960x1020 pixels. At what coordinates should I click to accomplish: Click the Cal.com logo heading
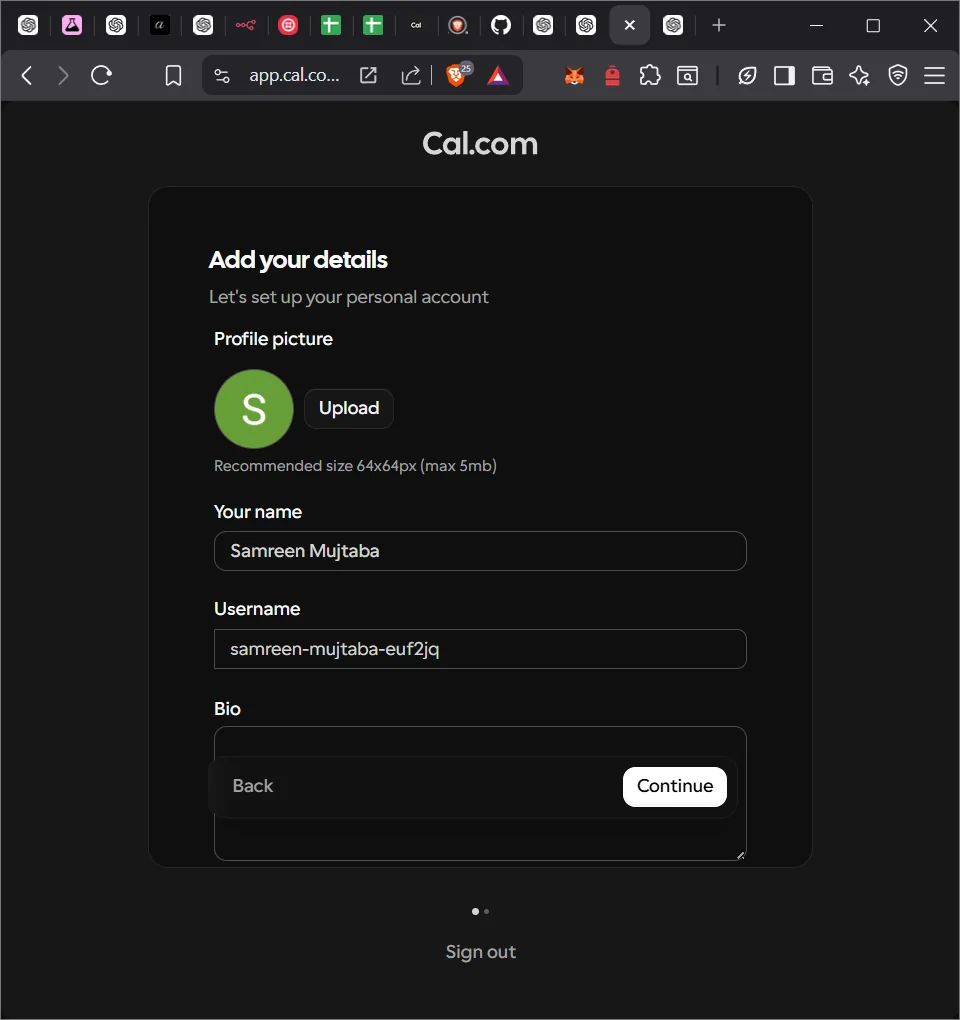(x=480, y=143)
